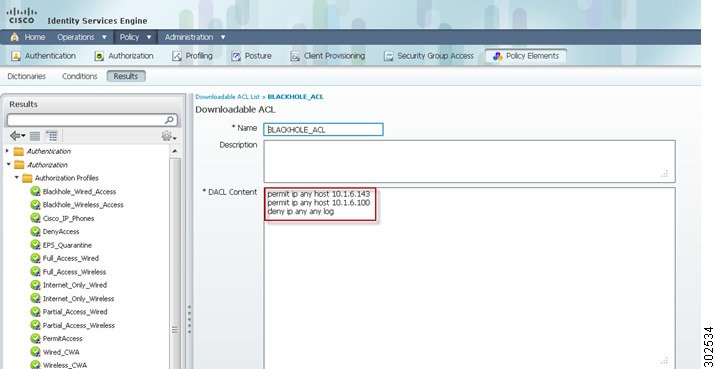Click the Profiling tab icon

point(177,56)
